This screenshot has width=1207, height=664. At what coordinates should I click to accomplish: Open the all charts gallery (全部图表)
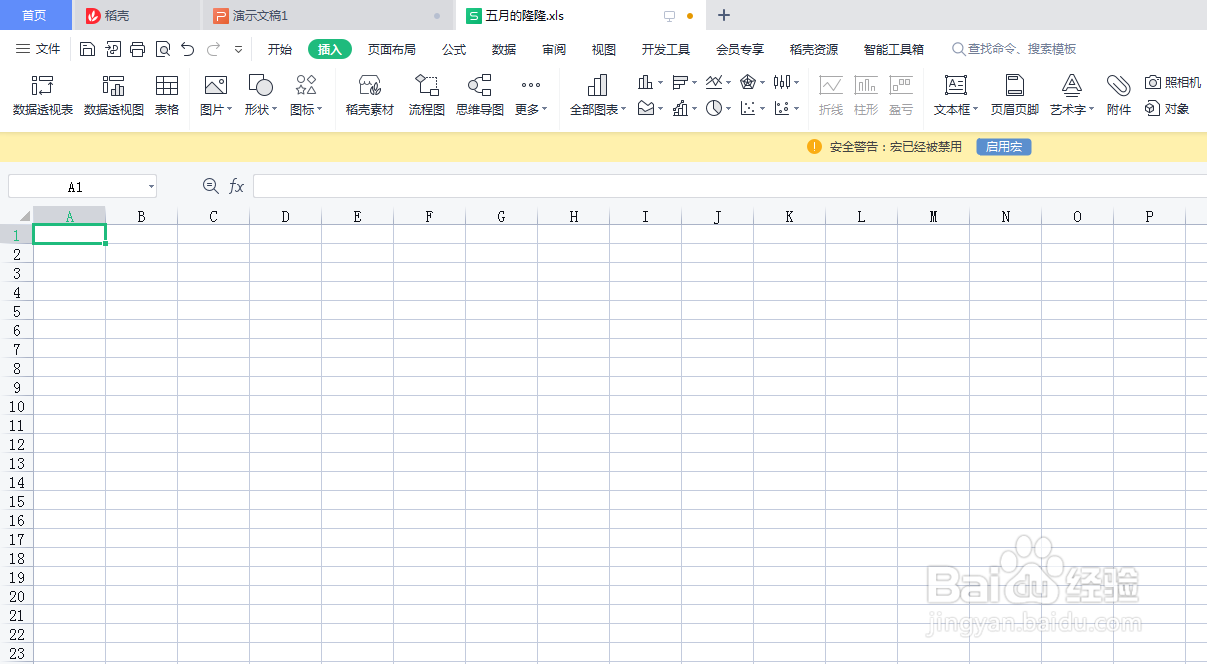click(x=597, y=95)
